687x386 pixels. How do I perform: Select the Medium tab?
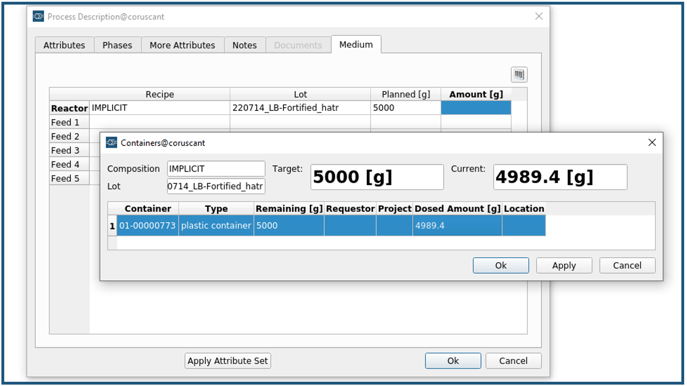tap(356, 44)
